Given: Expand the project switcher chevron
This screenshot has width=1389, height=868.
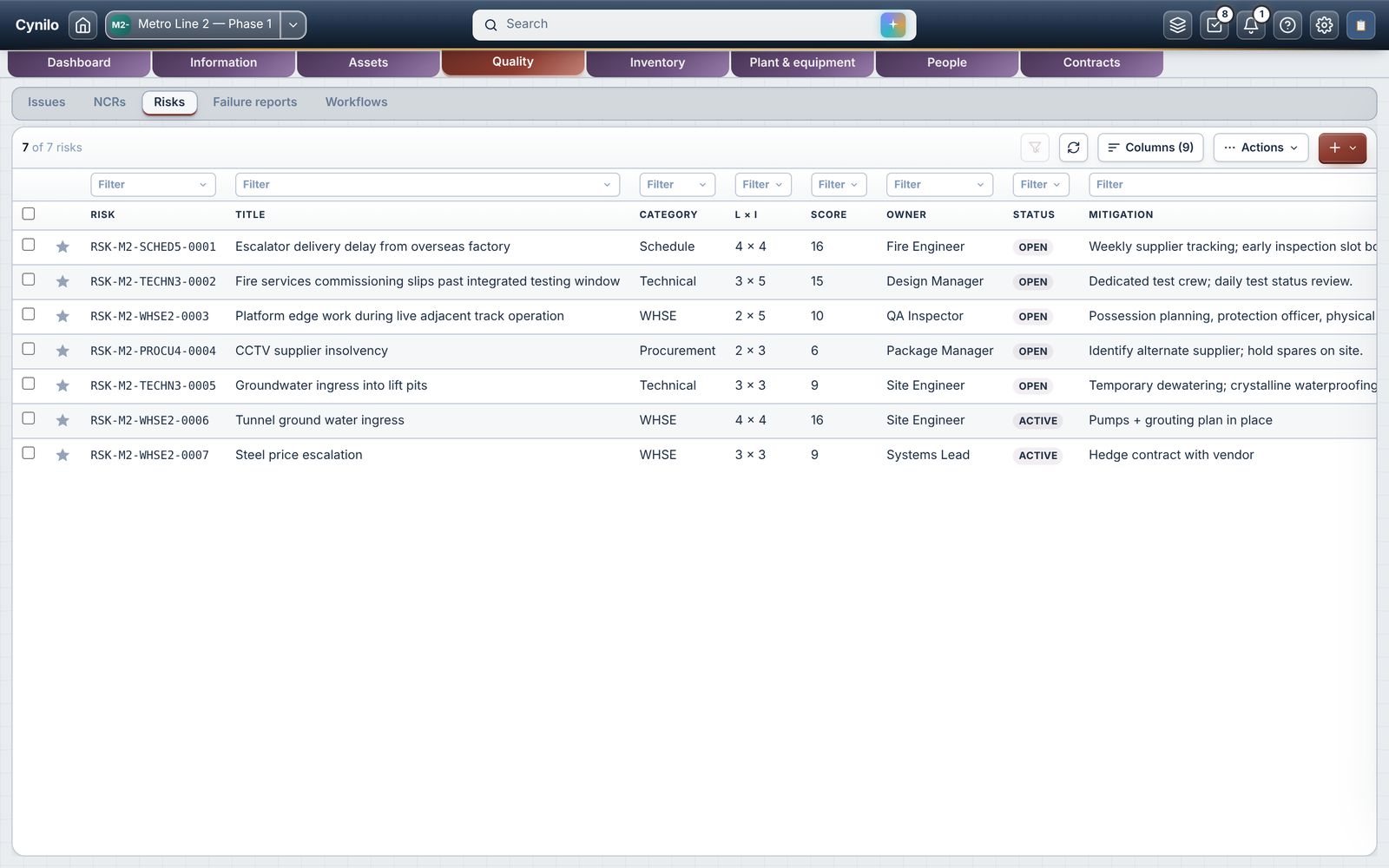Looking at the screenshot, I should tap(293, 25).
